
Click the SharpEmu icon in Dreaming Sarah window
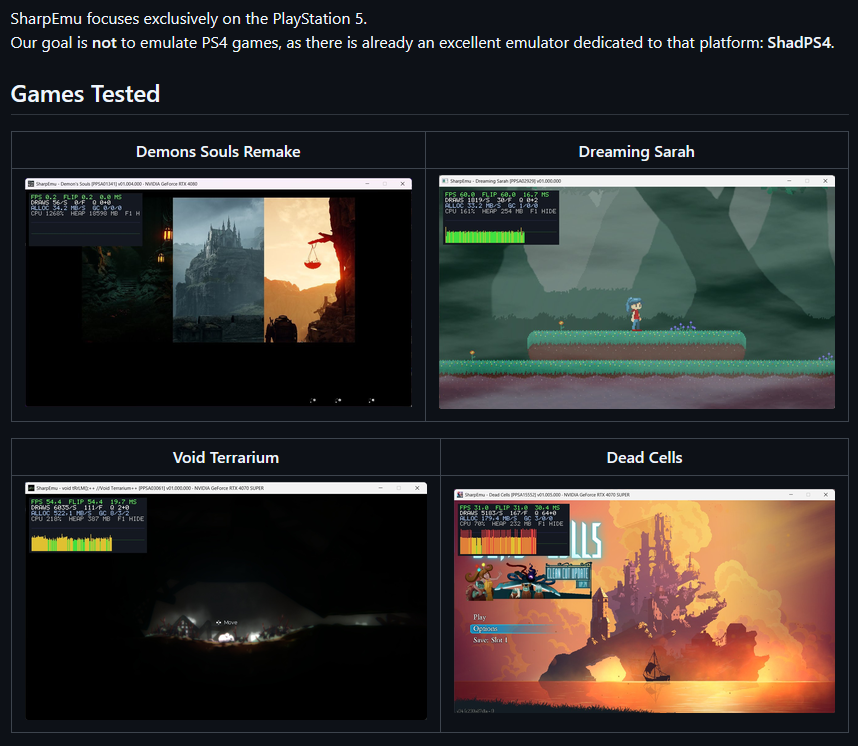point(445,181)
